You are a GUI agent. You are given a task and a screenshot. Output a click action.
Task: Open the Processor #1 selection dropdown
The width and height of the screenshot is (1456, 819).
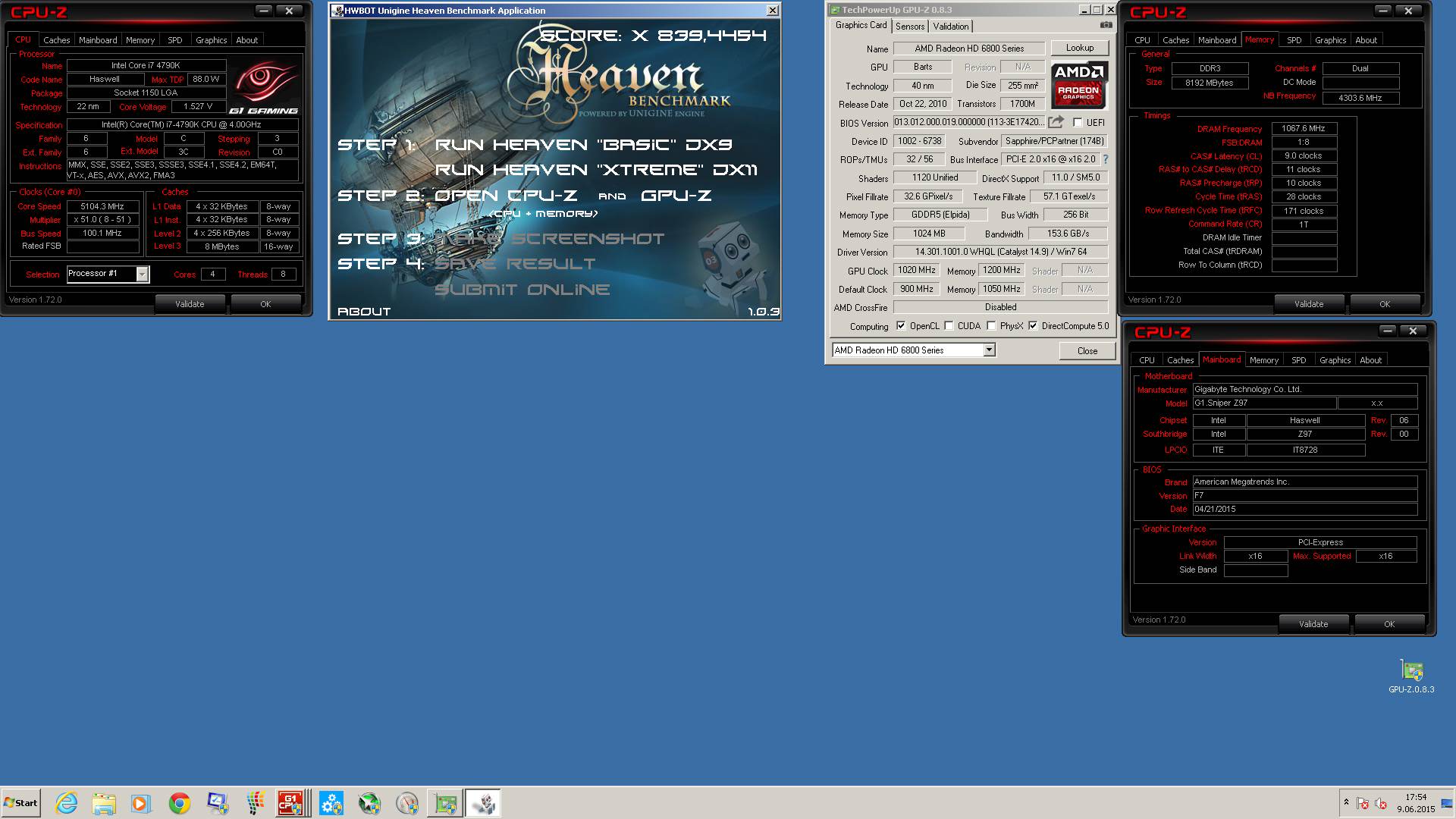click(x=142, y=274)
